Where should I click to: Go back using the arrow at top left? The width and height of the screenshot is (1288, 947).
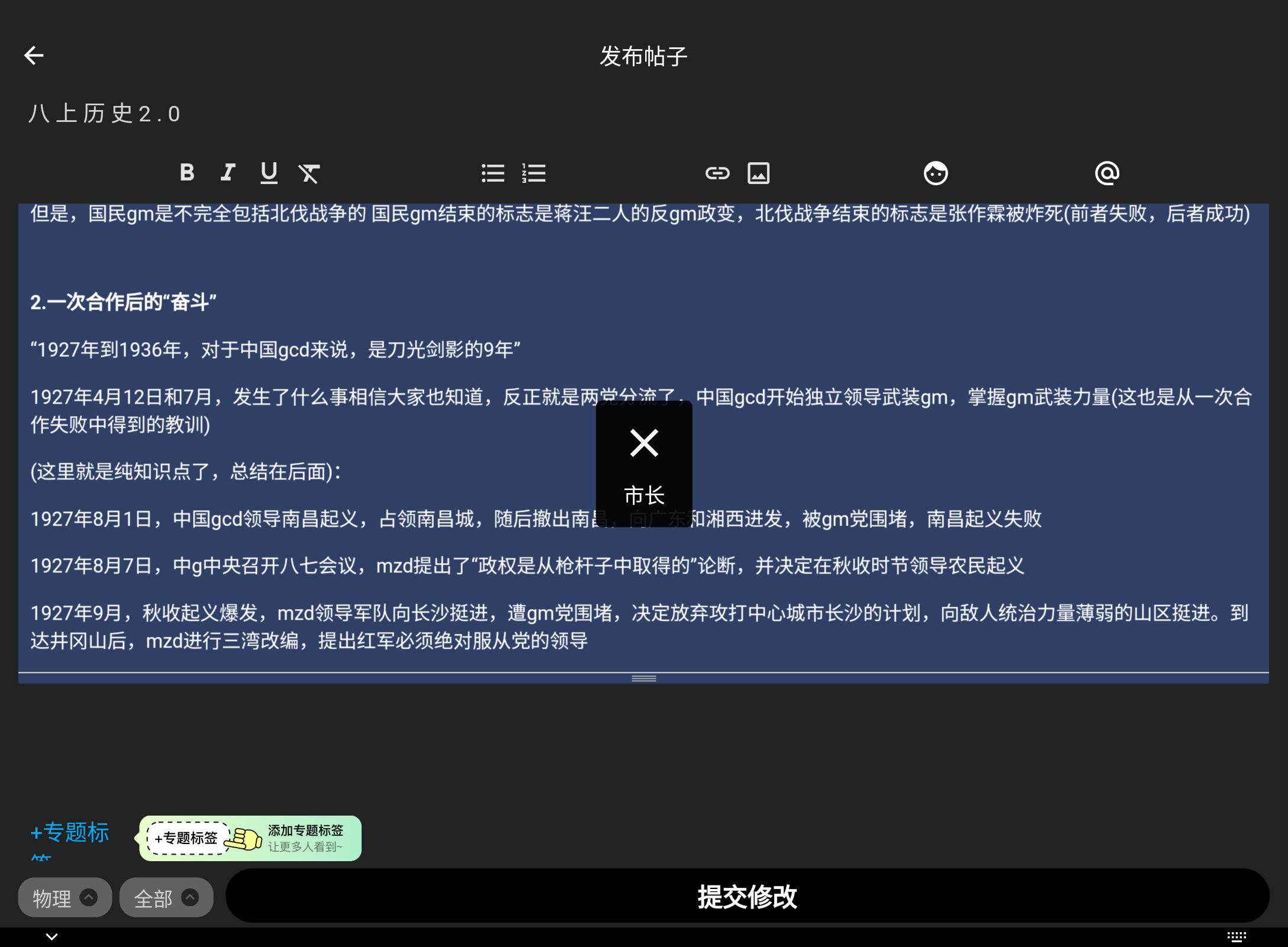[34, 55]
